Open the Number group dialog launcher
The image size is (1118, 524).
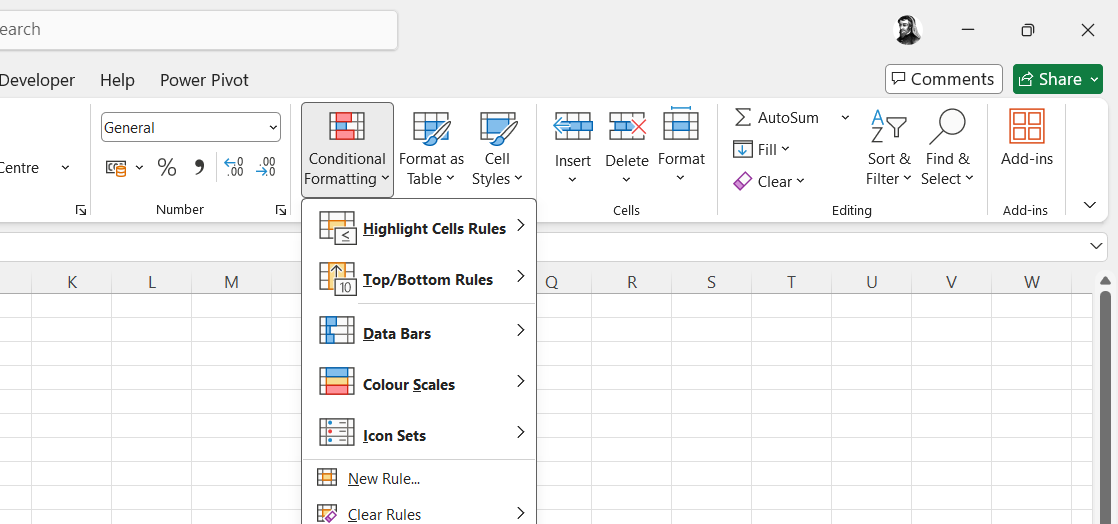point(281,210)
